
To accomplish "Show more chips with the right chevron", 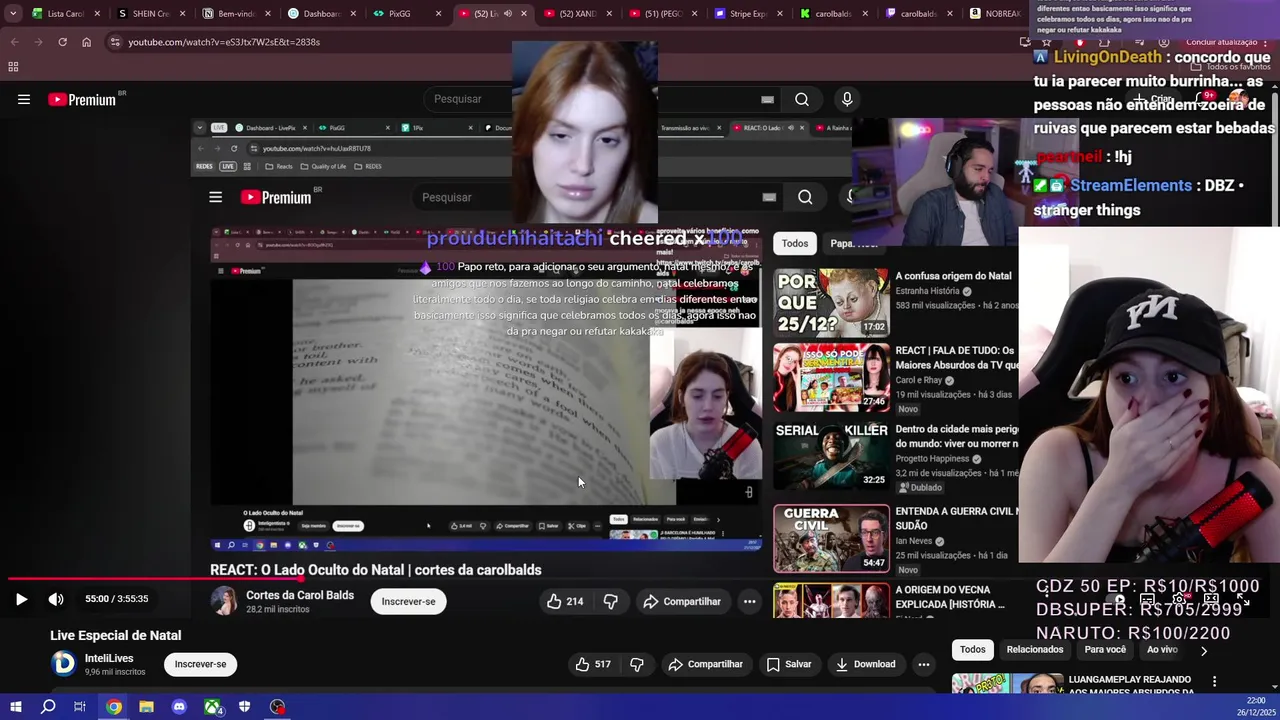I will tap(1204, 650).
